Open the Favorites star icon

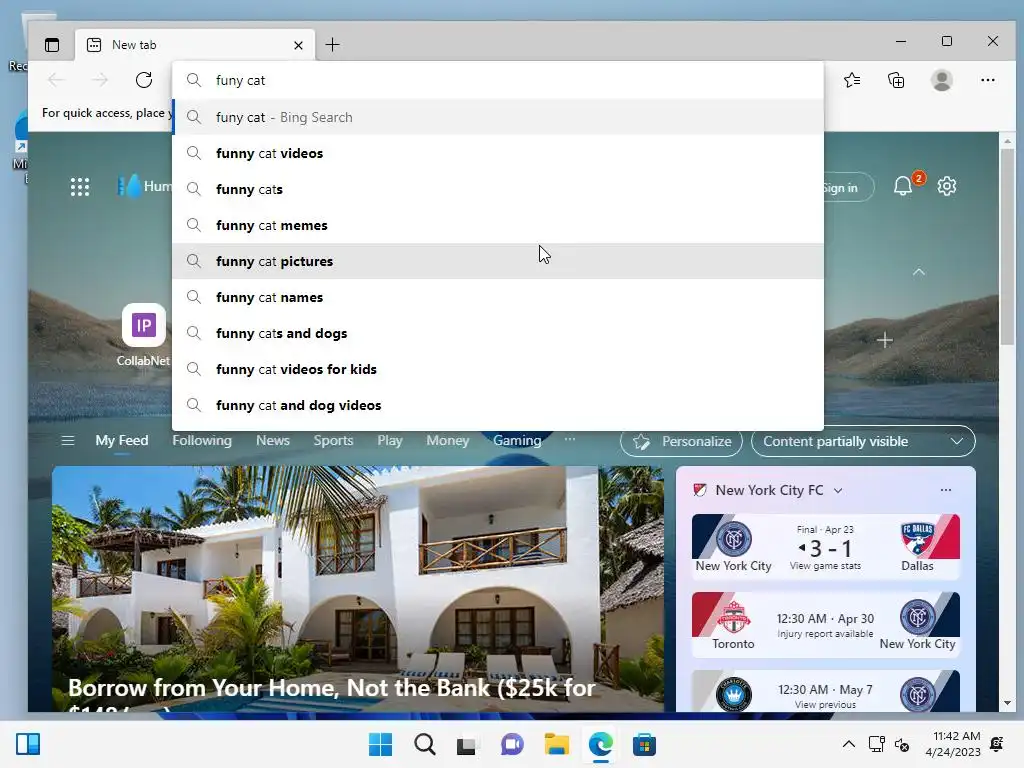(852, 80)
